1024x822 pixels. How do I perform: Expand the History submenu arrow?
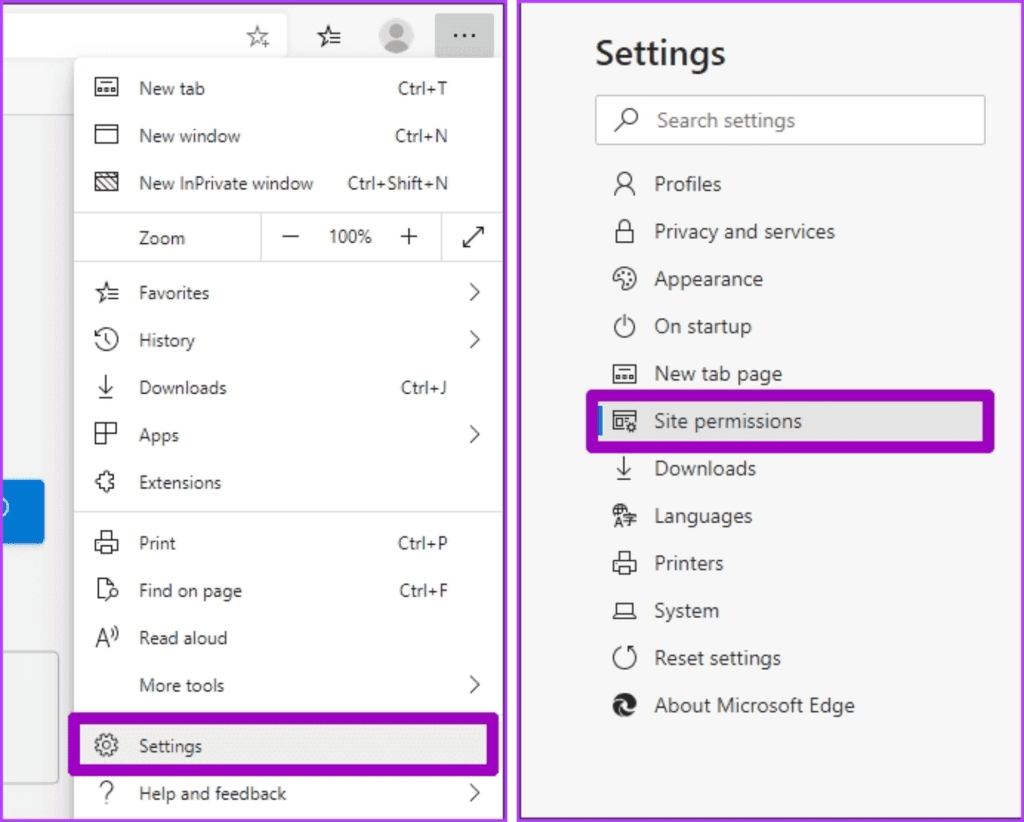click(x=474, y=340)
